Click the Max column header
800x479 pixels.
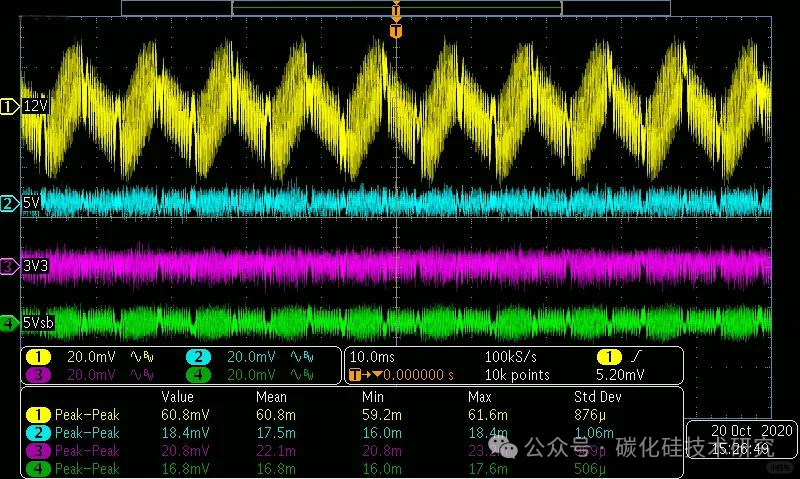(479, 397)
